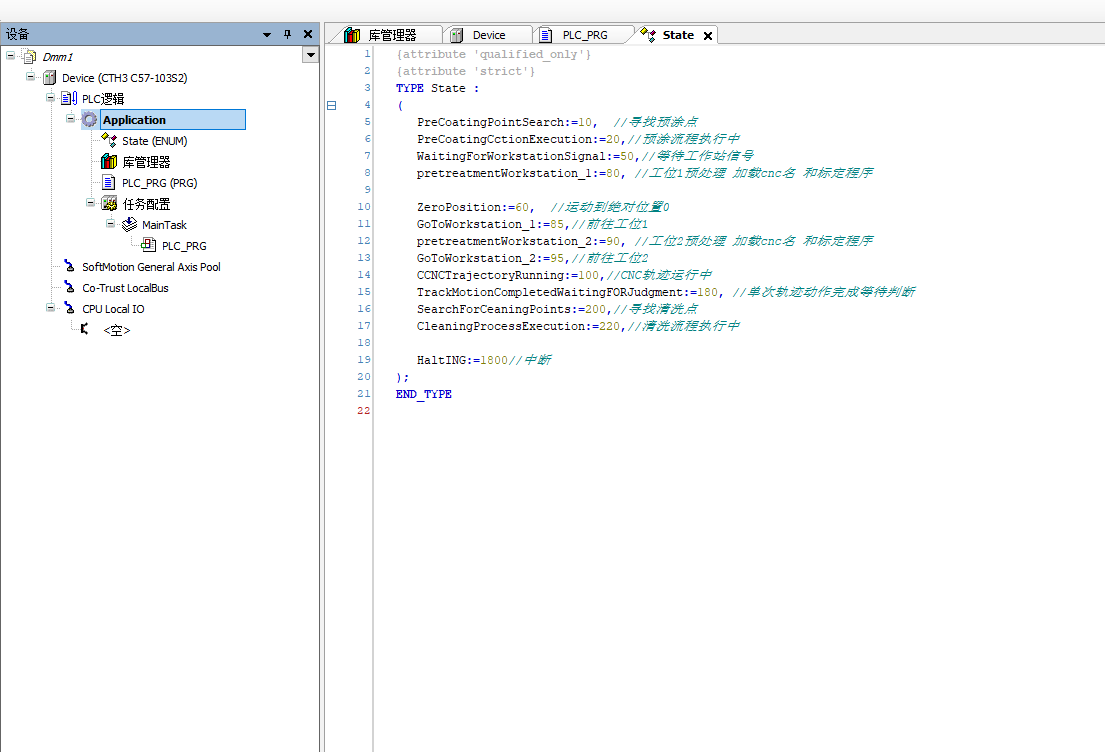The image size is (1105, 752).
Task: Click the CPU Local IO icon
Action: coord(69,308)
